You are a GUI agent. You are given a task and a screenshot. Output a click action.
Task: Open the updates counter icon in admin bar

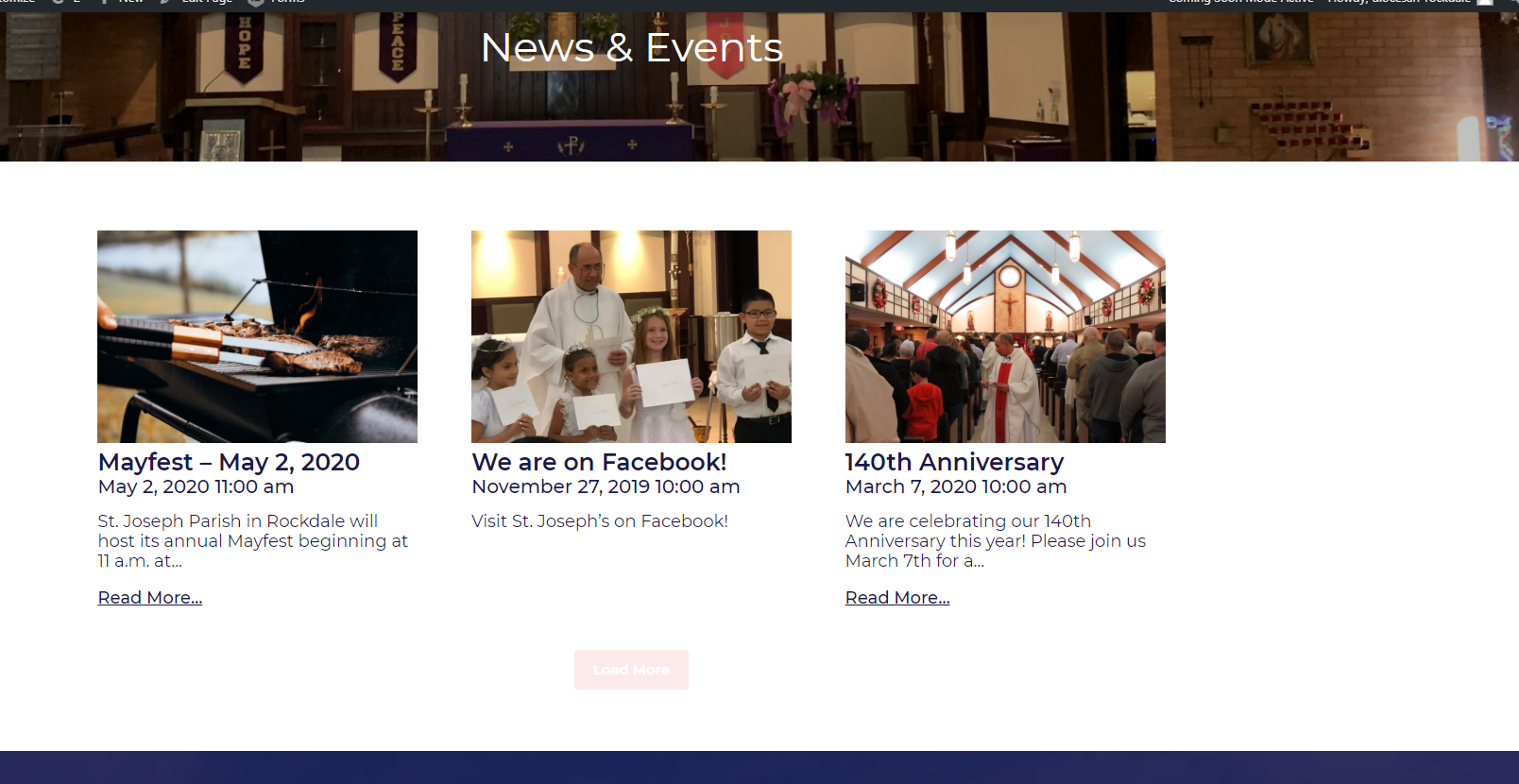click(66, 3)
